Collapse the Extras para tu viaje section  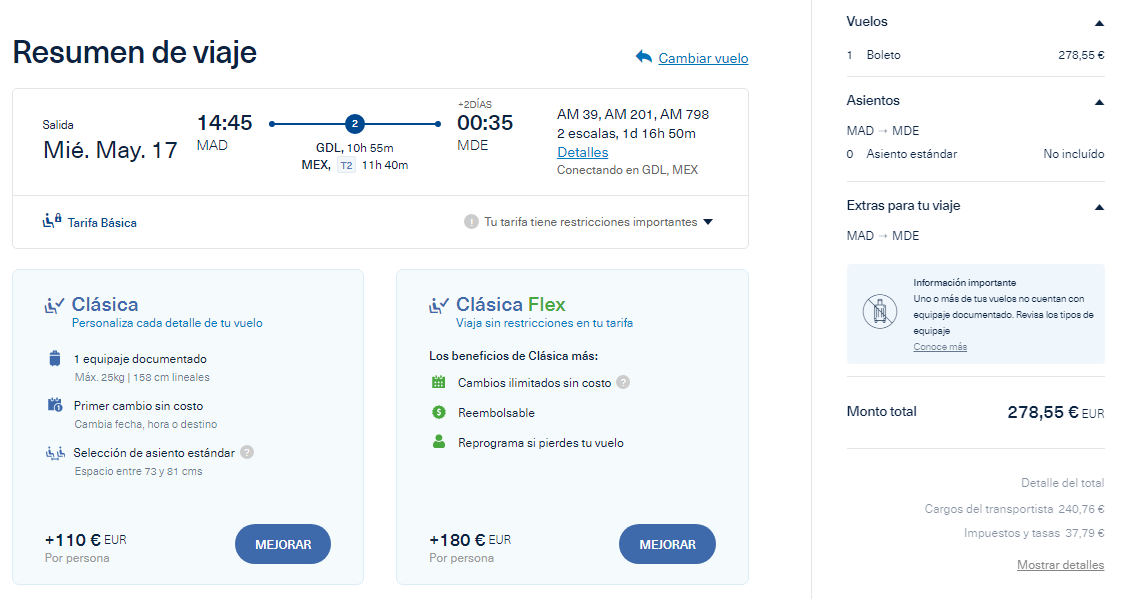[1099, 207]
